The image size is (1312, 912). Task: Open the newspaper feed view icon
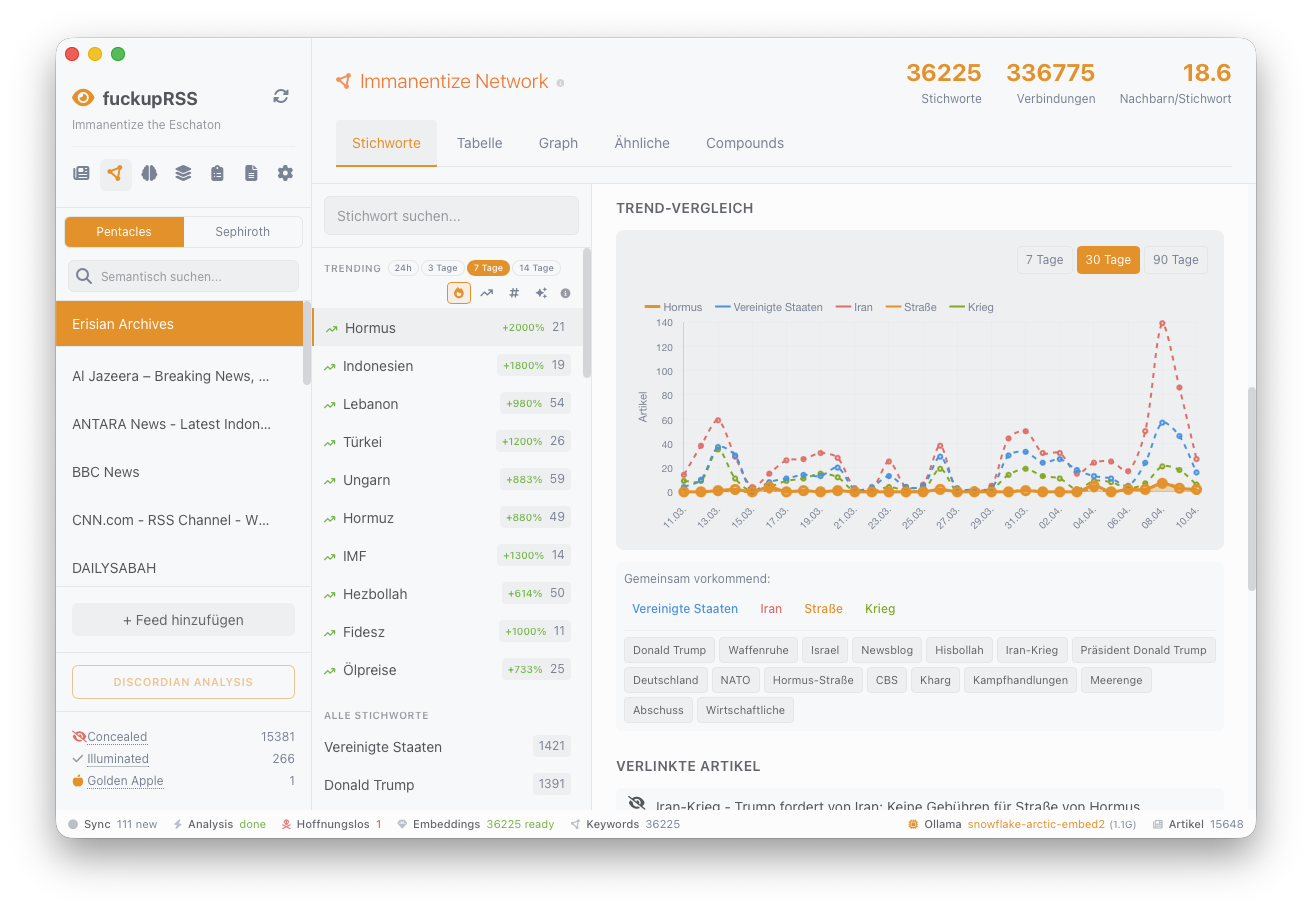click(81, 173)
